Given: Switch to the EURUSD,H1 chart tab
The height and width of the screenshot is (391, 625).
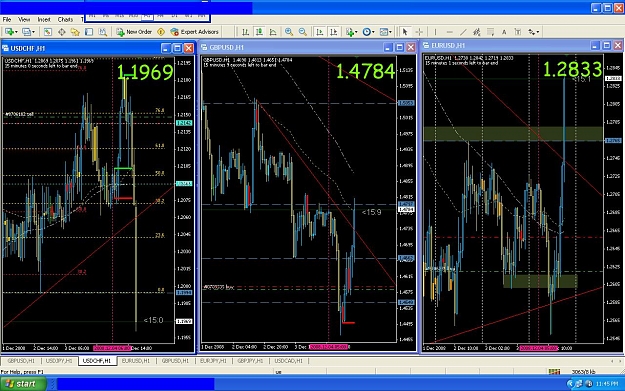Looking at the screenshot, I should coord(136,361).
